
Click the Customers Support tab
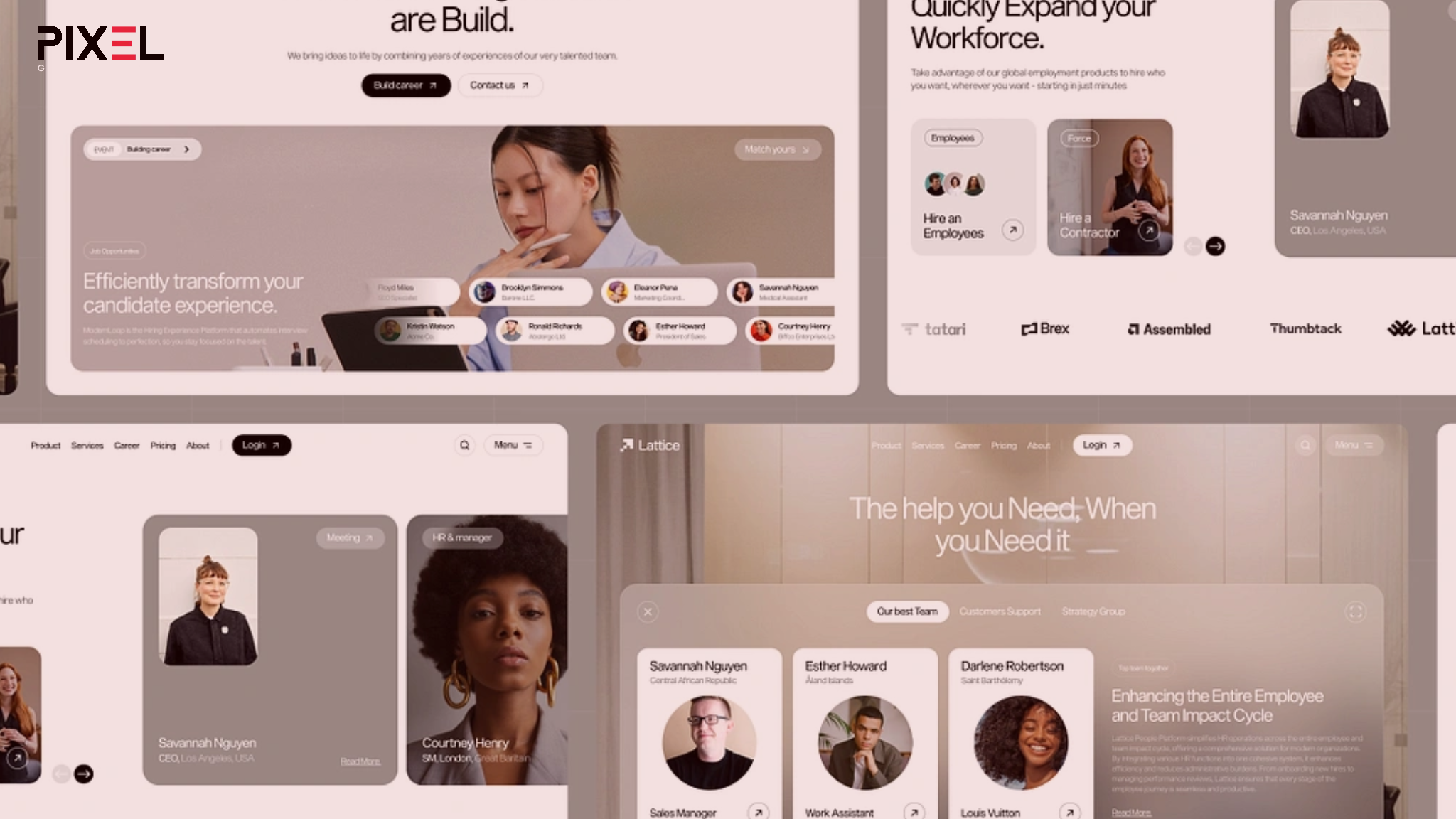coord(1000,611)
